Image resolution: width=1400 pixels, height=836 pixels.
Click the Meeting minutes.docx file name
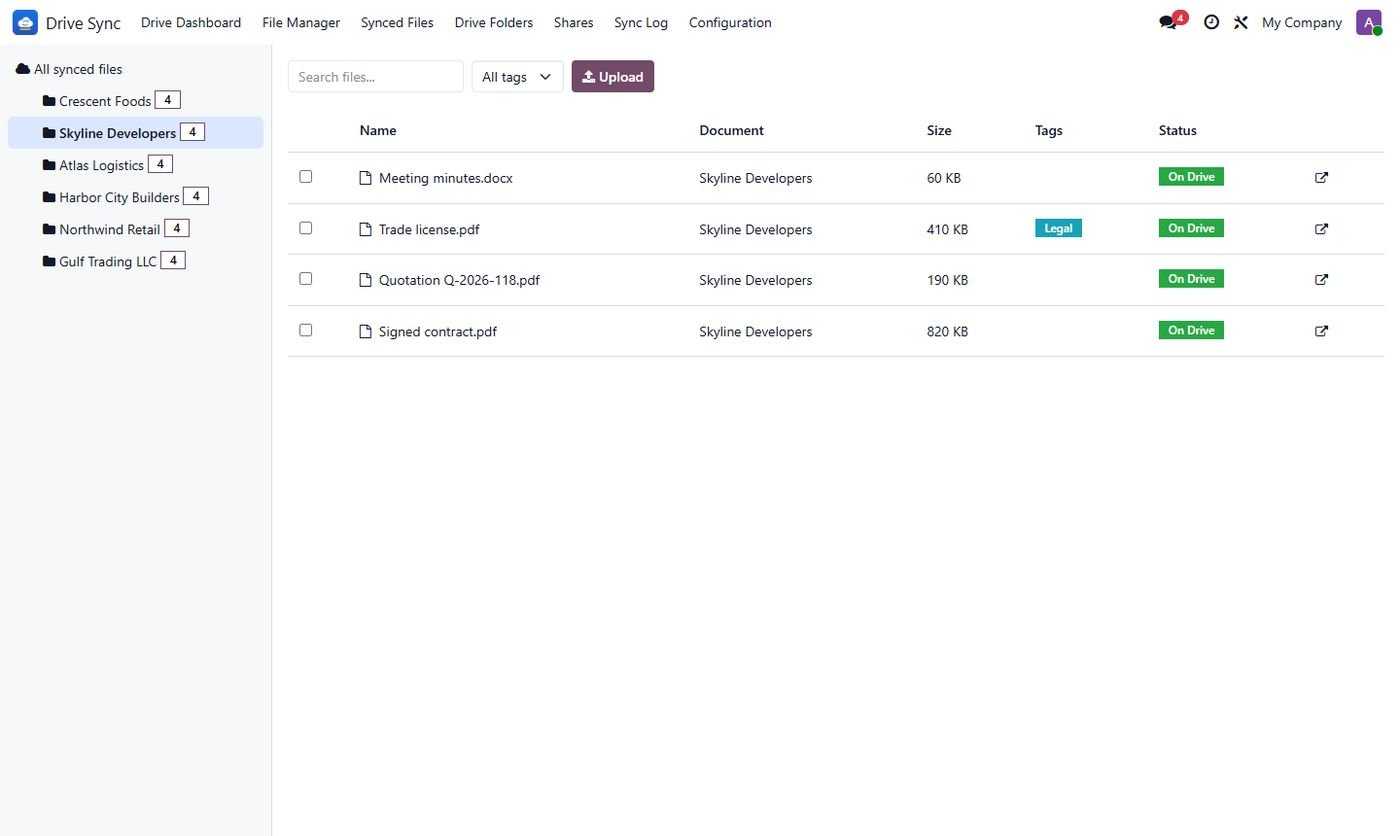(446, 178)
